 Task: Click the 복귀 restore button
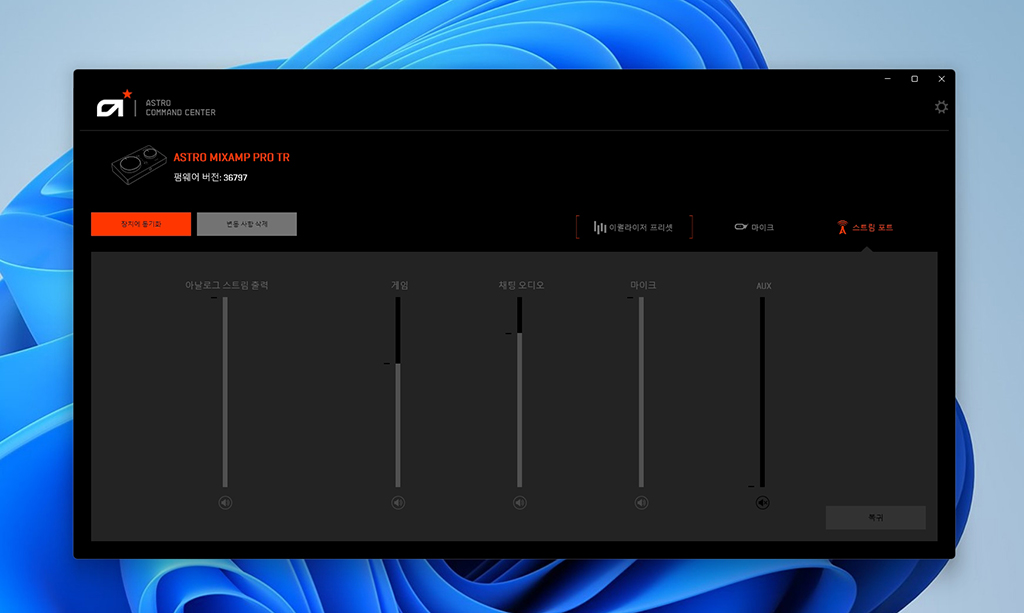click(875, 517)
